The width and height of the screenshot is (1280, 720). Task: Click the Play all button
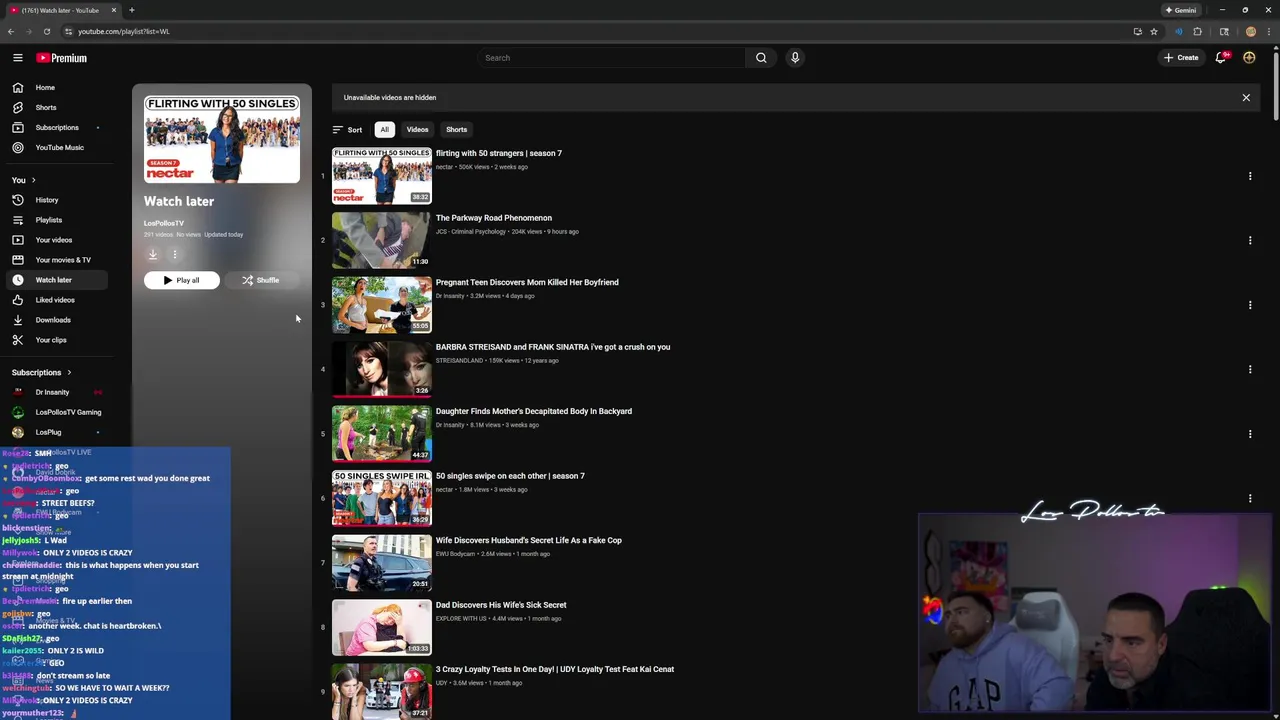[182, 280]
